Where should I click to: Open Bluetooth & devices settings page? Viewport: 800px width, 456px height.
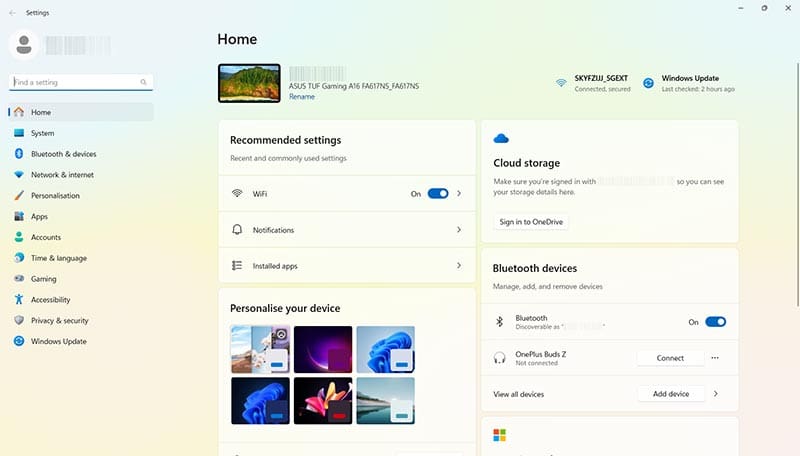(81, 154)
